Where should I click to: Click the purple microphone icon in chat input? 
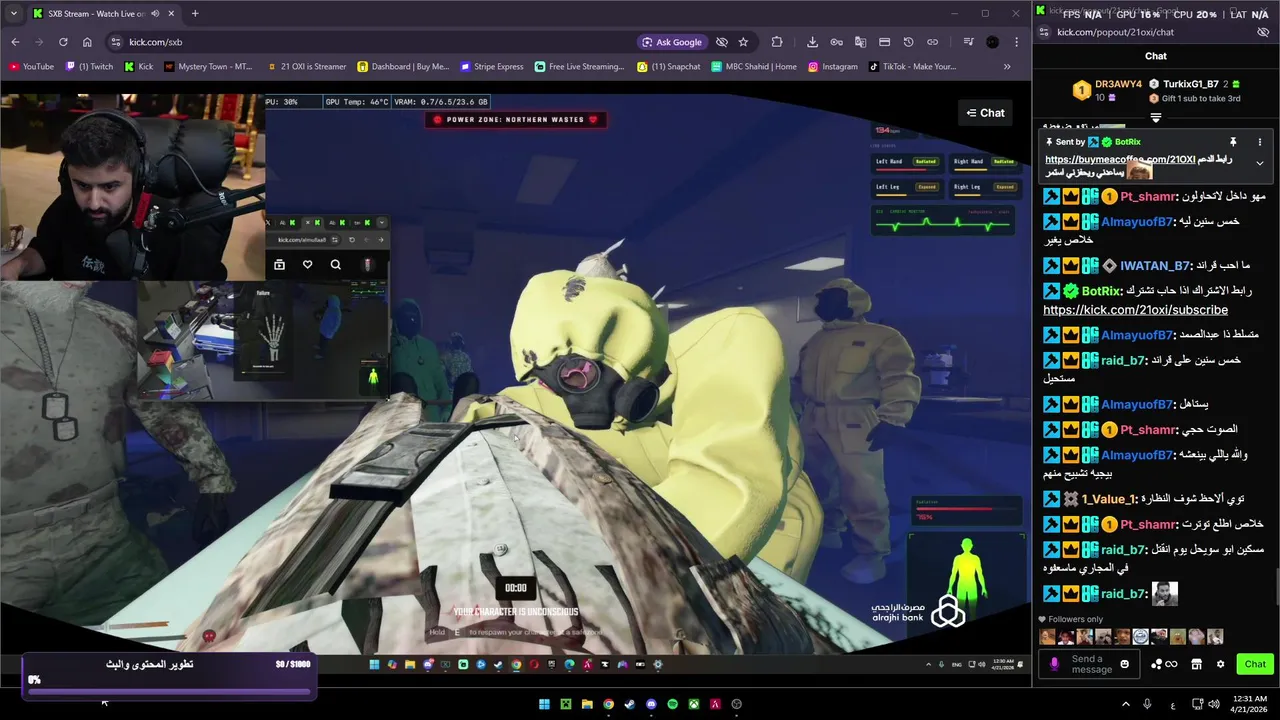[1054, 664]
